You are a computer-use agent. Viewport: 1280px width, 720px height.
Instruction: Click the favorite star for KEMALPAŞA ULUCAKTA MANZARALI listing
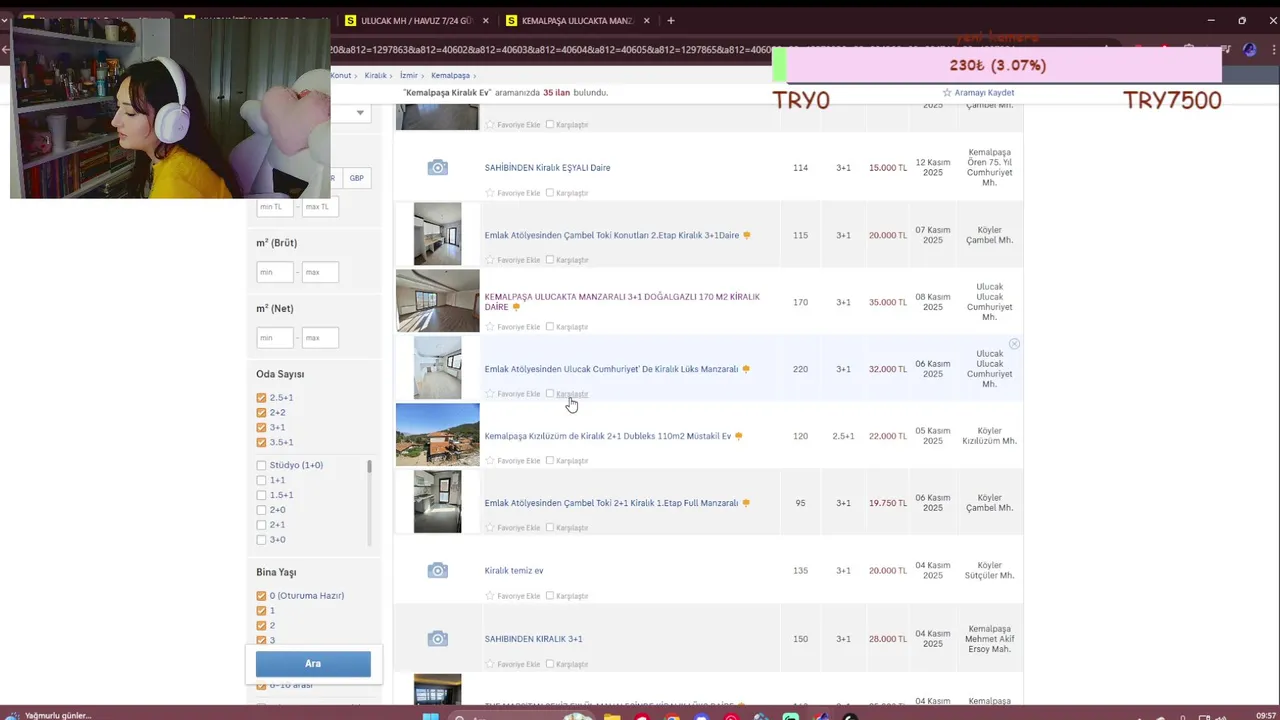click(x=490, y=327)
